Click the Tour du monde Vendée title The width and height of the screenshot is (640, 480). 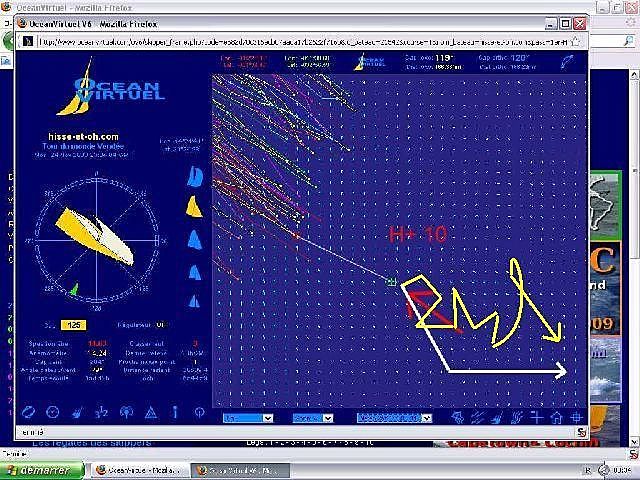tap(83, 146)
